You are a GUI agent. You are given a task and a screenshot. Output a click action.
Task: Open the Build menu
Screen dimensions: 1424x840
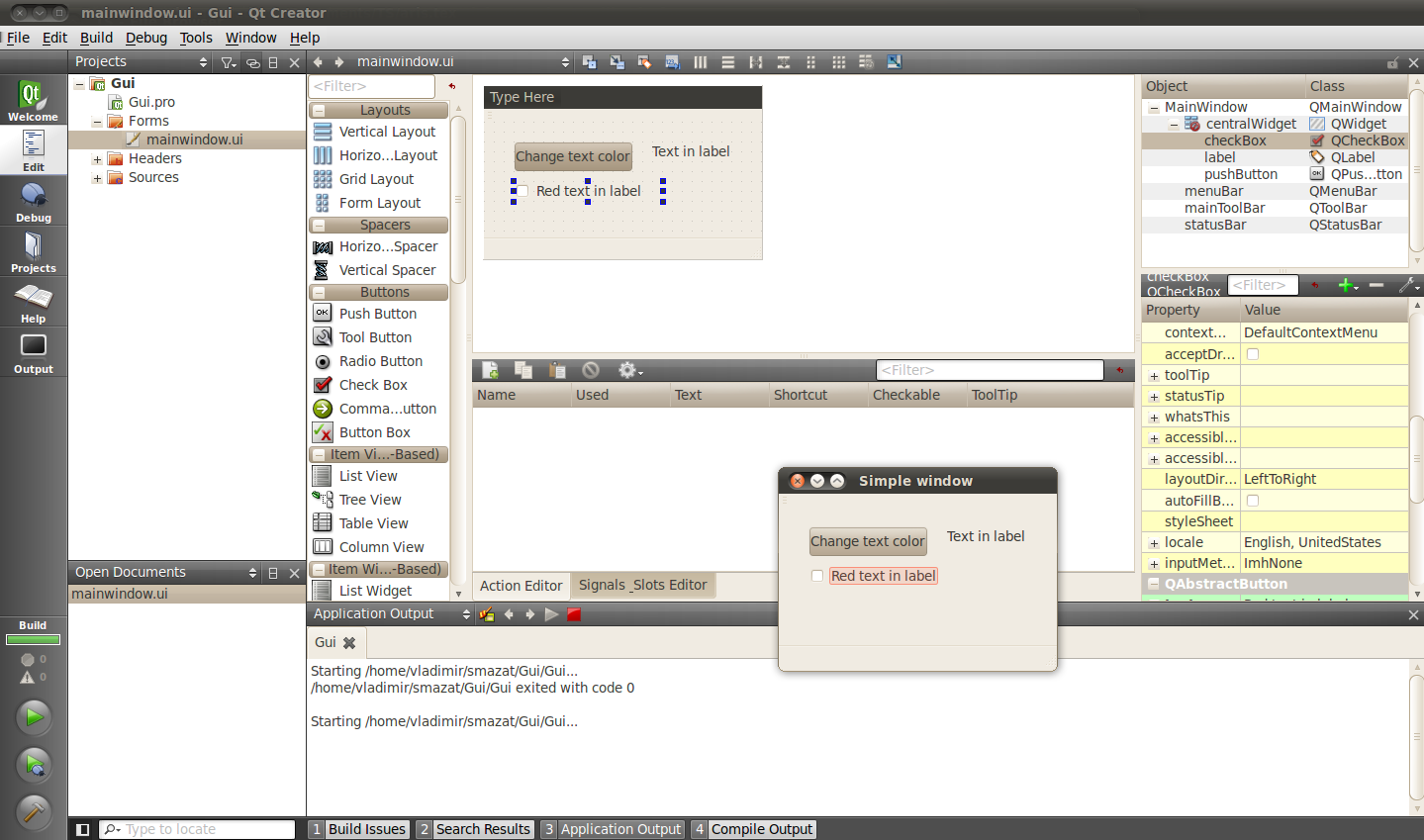click(x=96, y=38)
